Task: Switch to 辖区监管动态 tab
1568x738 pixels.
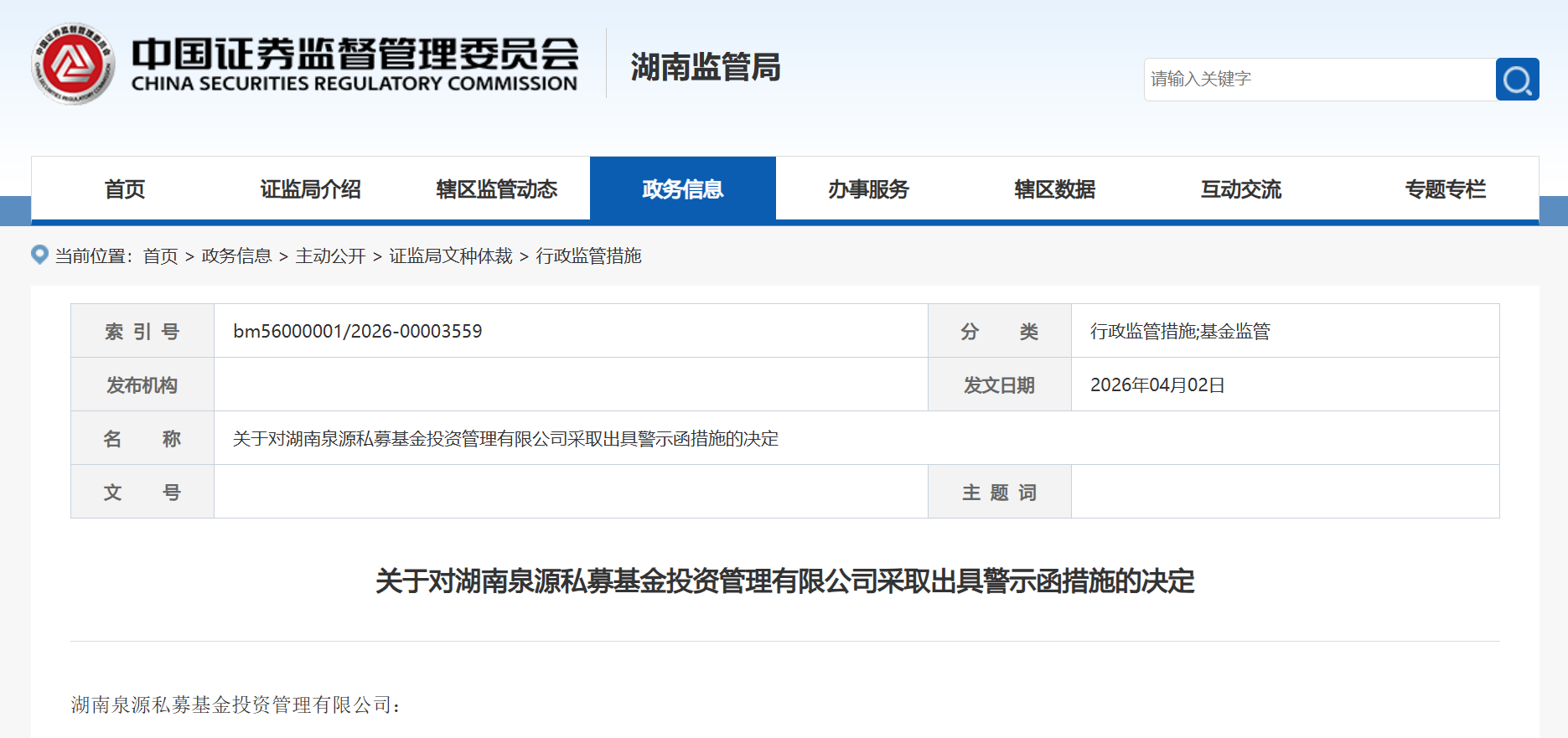Action: coord(496,189)
